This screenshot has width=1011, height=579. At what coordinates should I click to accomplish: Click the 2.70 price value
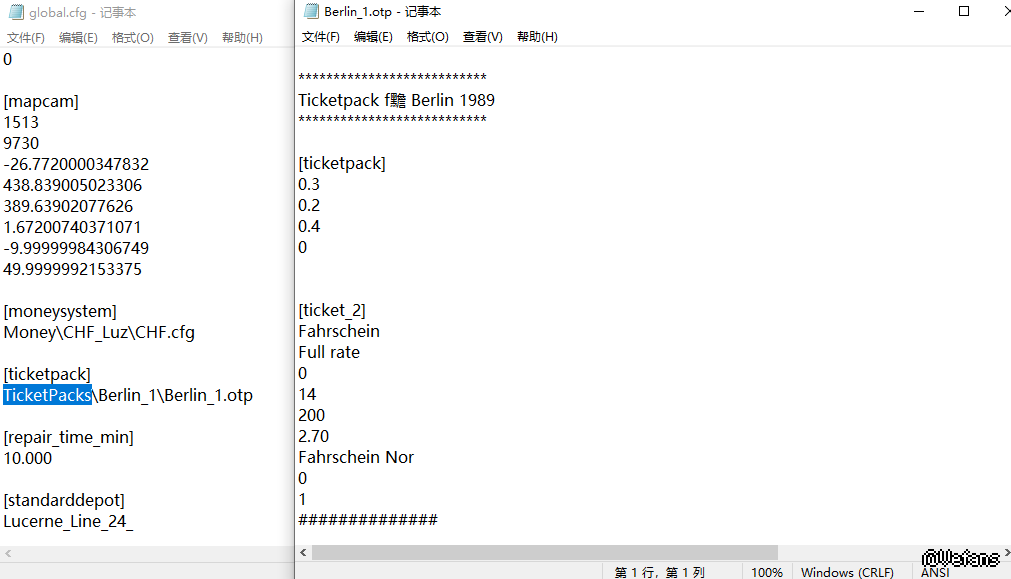[x=313, y=437]
